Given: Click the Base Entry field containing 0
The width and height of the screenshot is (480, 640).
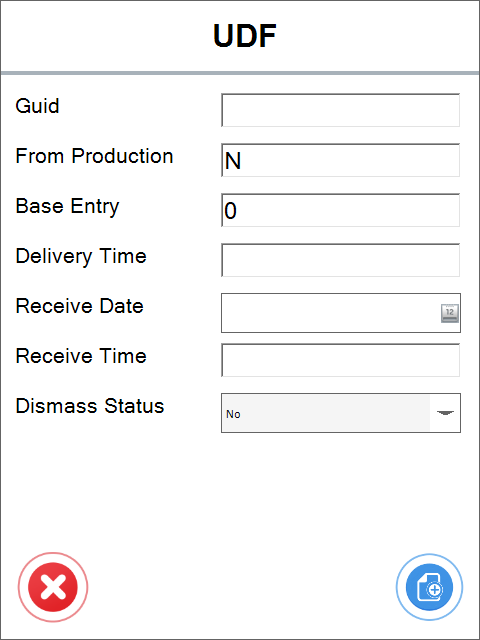Looking at the screenshot, I should click(x=341, y=210).
